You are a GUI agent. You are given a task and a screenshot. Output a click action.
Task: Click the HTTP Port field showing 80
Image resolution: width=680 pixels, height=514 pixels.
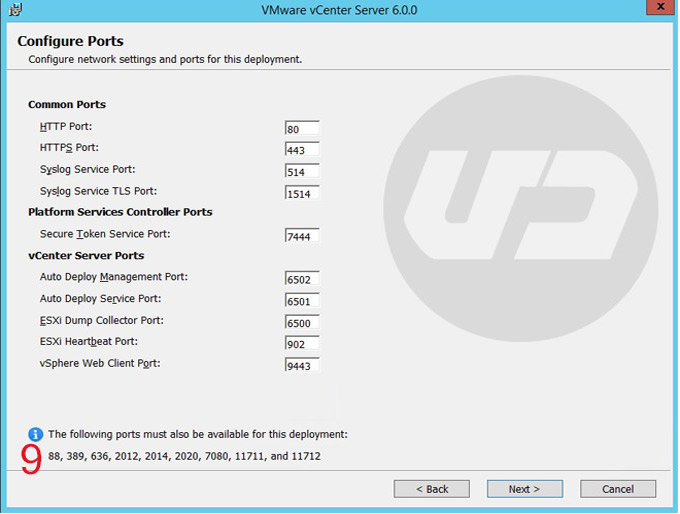click(x=302, y=128)
